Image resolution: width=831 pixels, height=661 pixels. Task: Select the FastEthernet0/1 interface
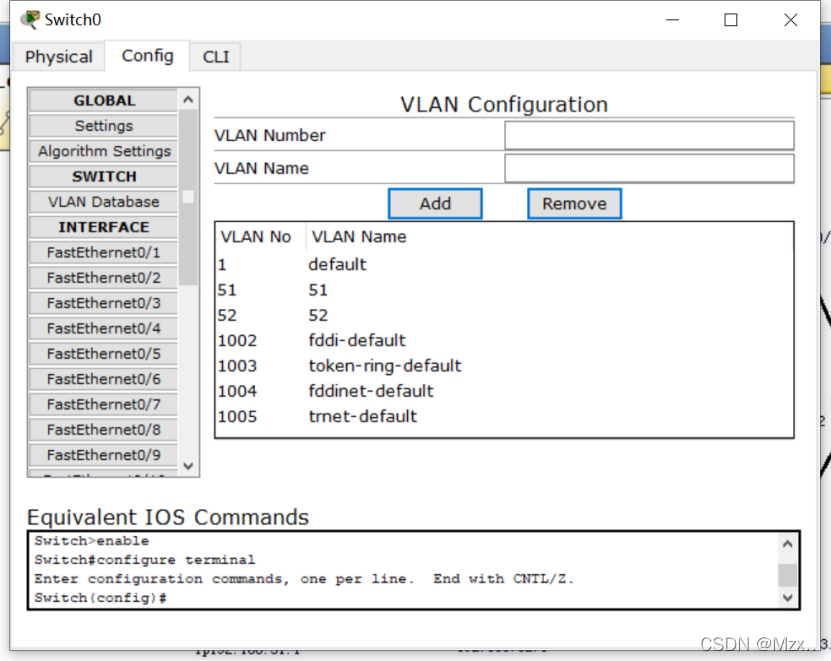[104, 253]
